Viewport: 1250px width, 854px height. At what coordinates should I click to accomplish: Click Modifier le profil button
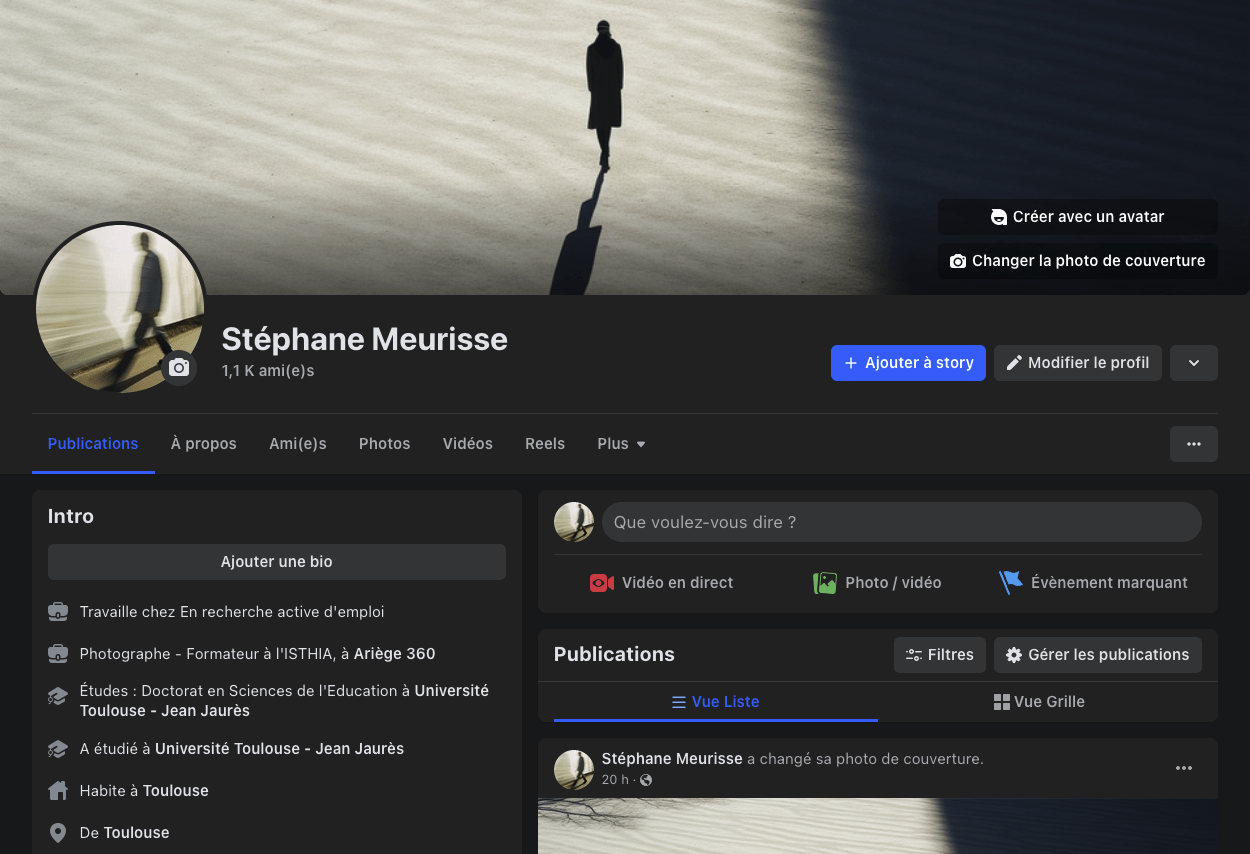click(x=1078, y=363)
